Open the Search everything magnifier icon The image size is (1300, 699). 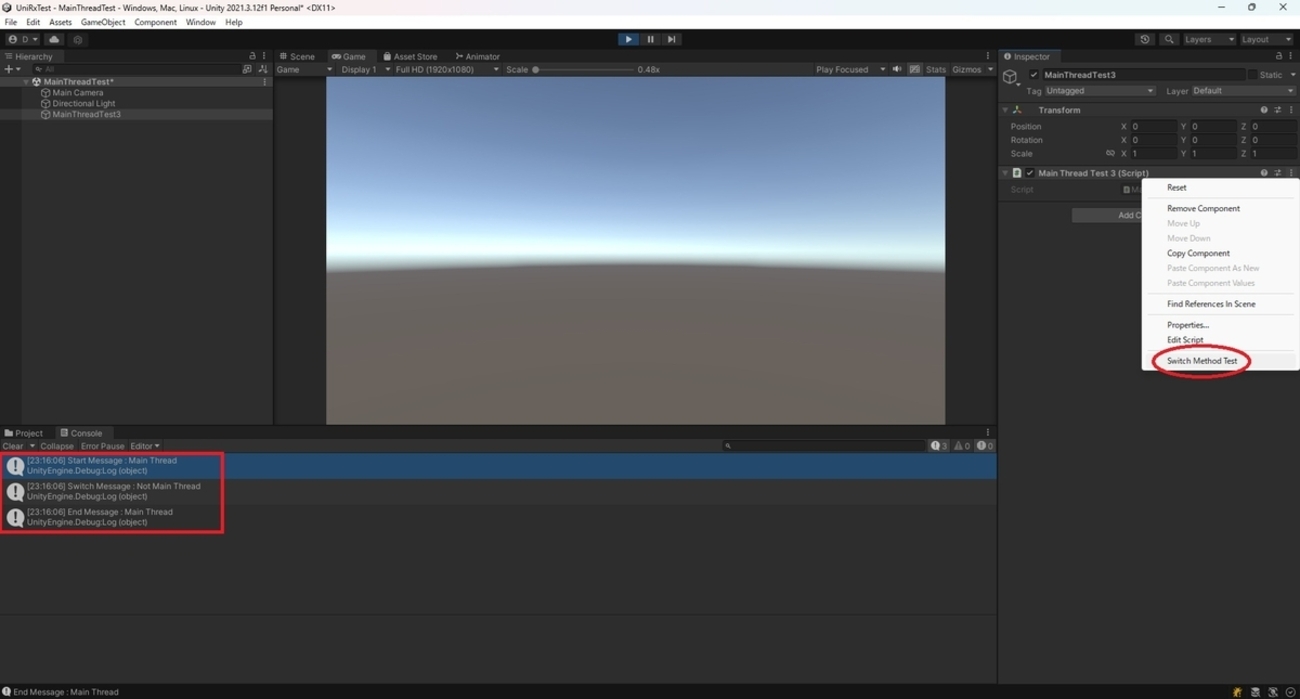coord(1168,39)
